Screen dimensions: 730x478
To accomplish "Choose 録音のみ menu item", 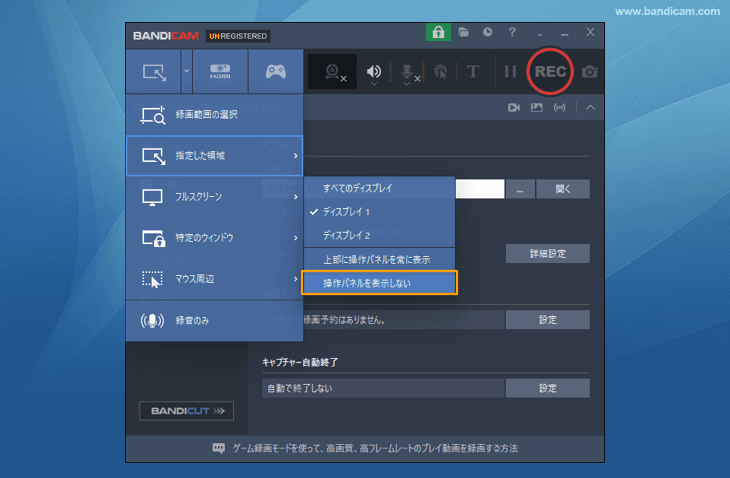I will coord(215,320).
